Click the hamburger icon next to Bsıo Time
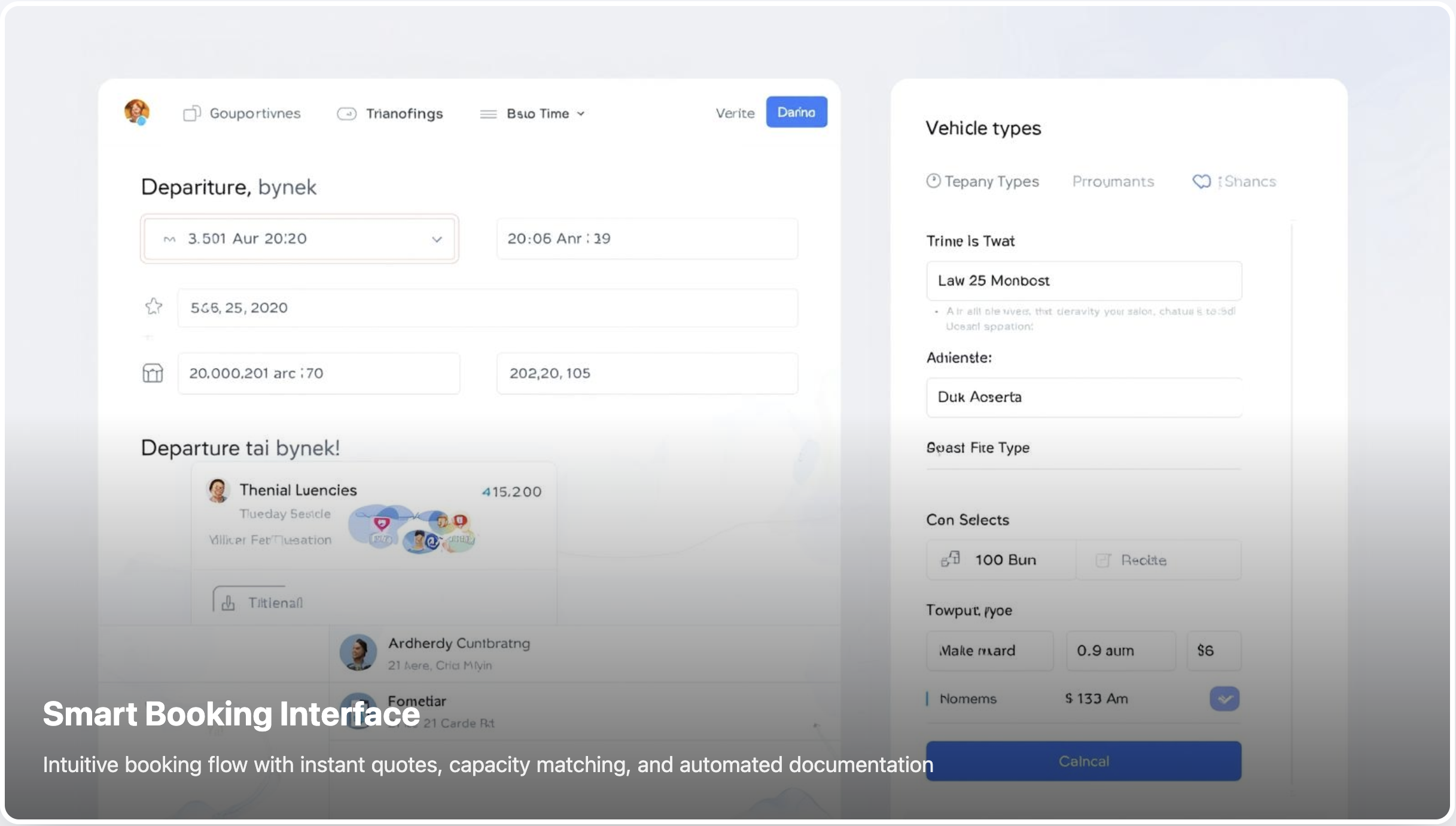 click(x=488, y=114)
